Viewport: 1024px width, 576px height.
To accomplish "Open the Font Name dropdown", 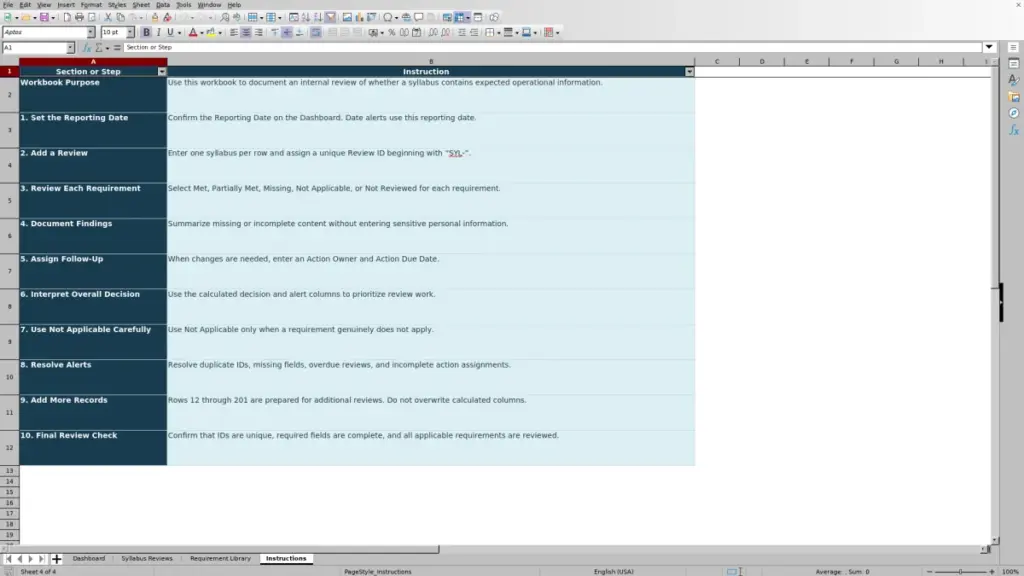I will pos(90,32).
